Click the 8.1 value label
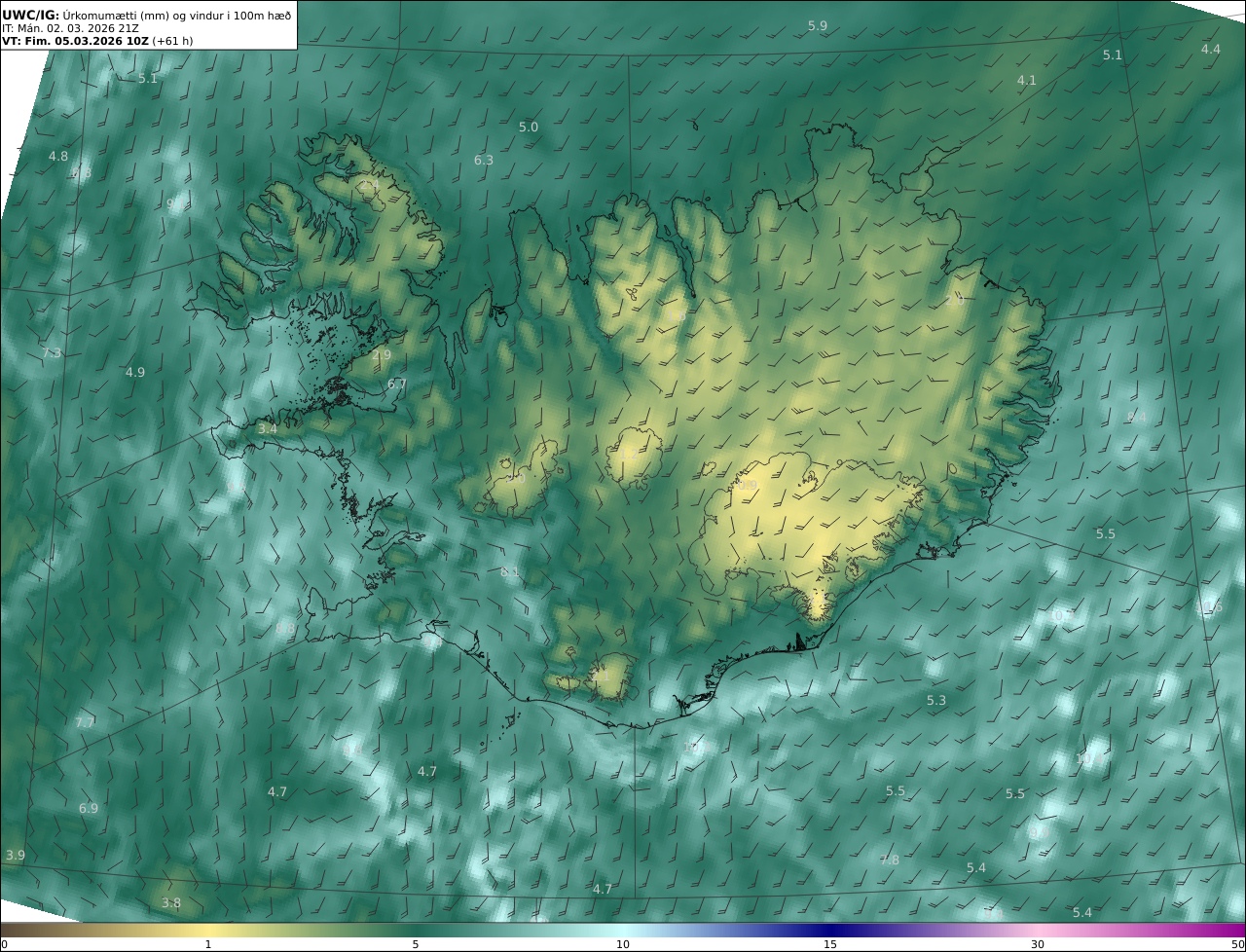This screenshot has height=952, width=1246. [509, 572]
